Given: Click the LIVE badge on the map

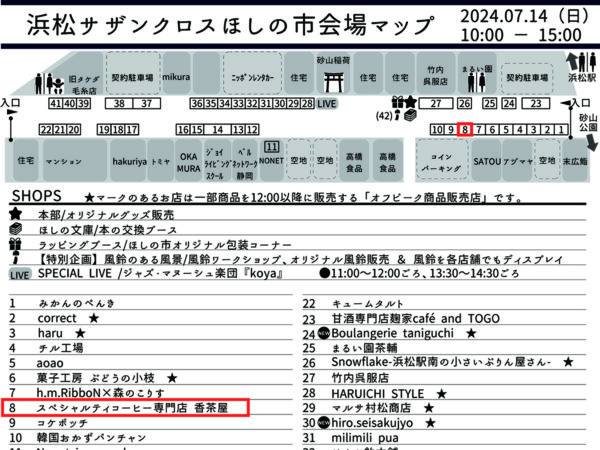Looking at the screenshot, I should 326,104.
